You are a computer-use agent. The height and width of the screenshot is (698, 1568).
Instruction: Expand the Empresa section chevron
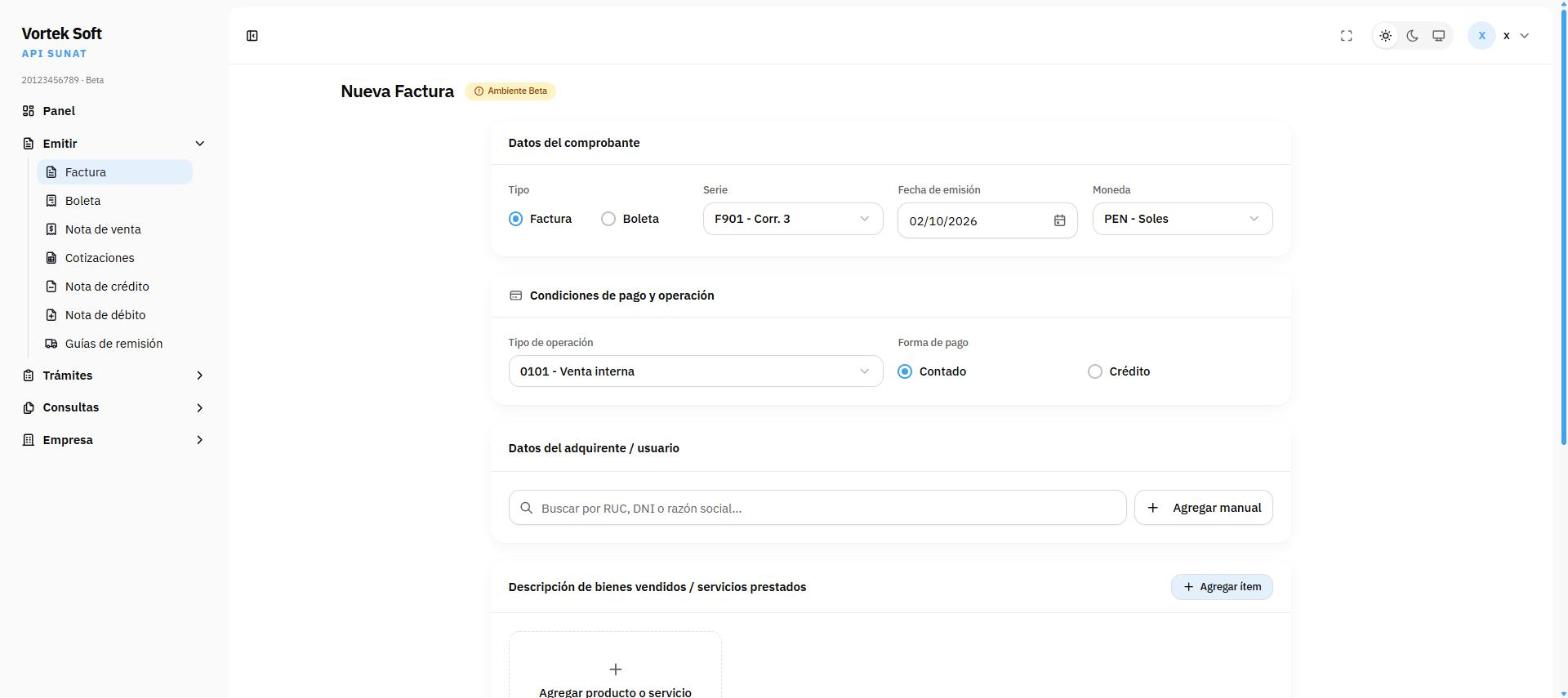click(x=199, y=440)
